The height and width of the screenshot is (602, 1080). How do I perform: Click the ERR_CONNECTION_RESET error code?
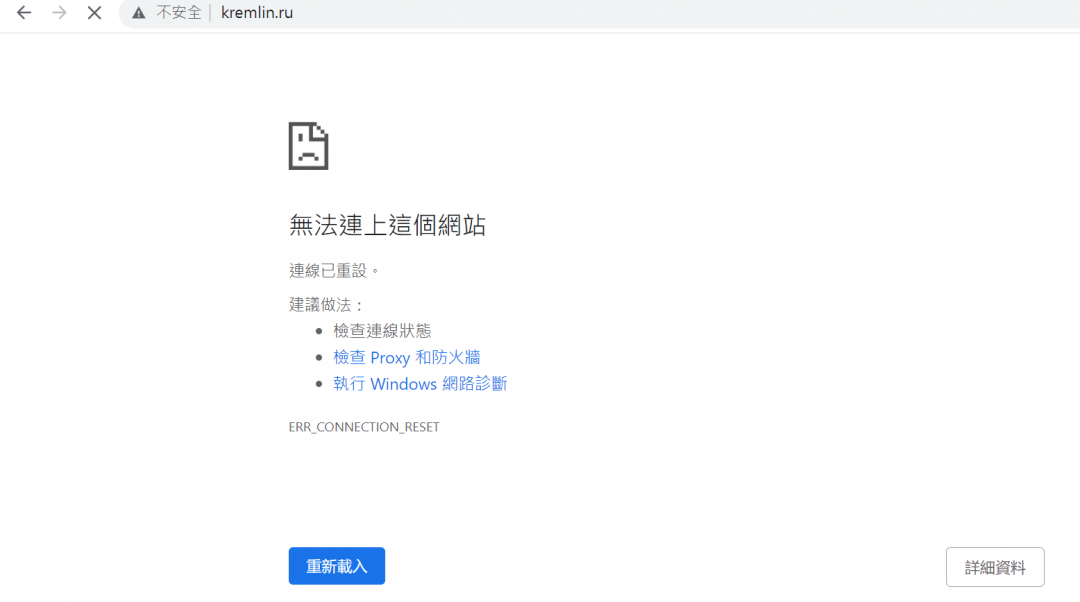point(364,426)
